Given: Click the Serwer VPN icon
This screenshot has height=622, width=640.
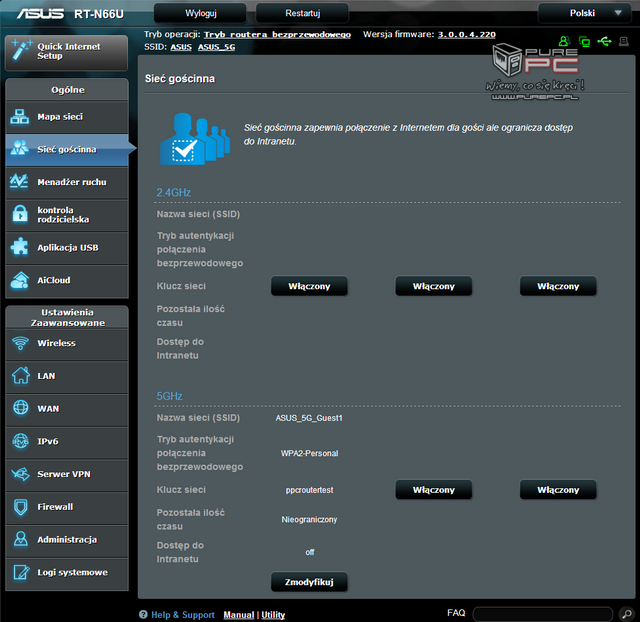Looking at the screenshot, I should point(20,473).
